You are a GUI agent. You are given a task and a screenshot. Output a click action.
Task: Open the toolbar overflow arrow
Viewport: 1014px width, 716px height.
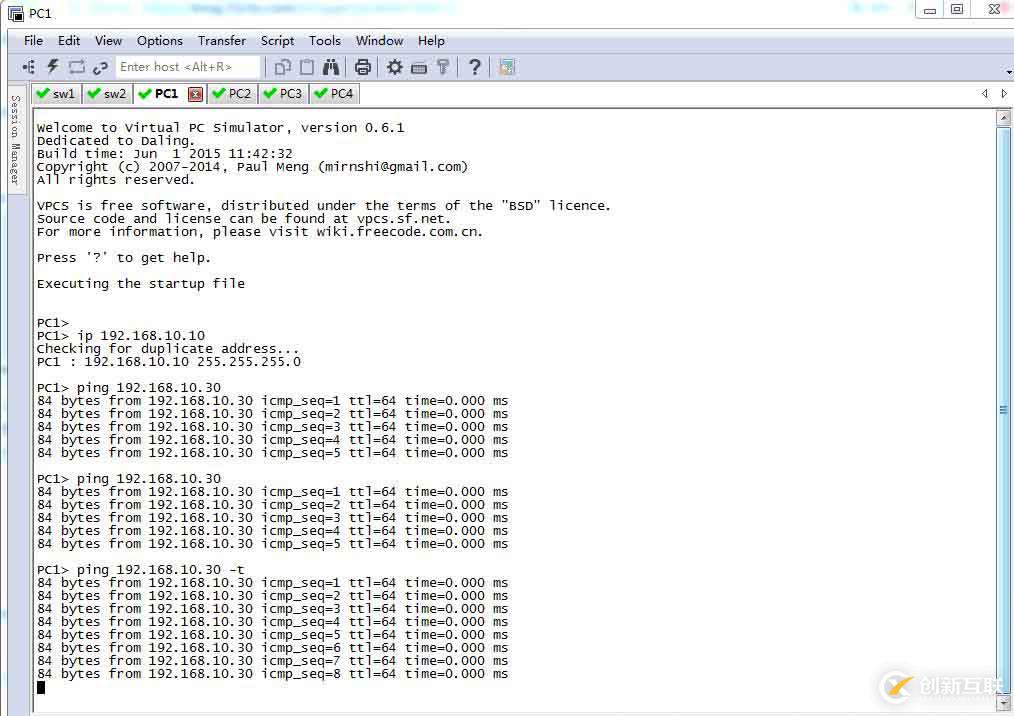1009,71
